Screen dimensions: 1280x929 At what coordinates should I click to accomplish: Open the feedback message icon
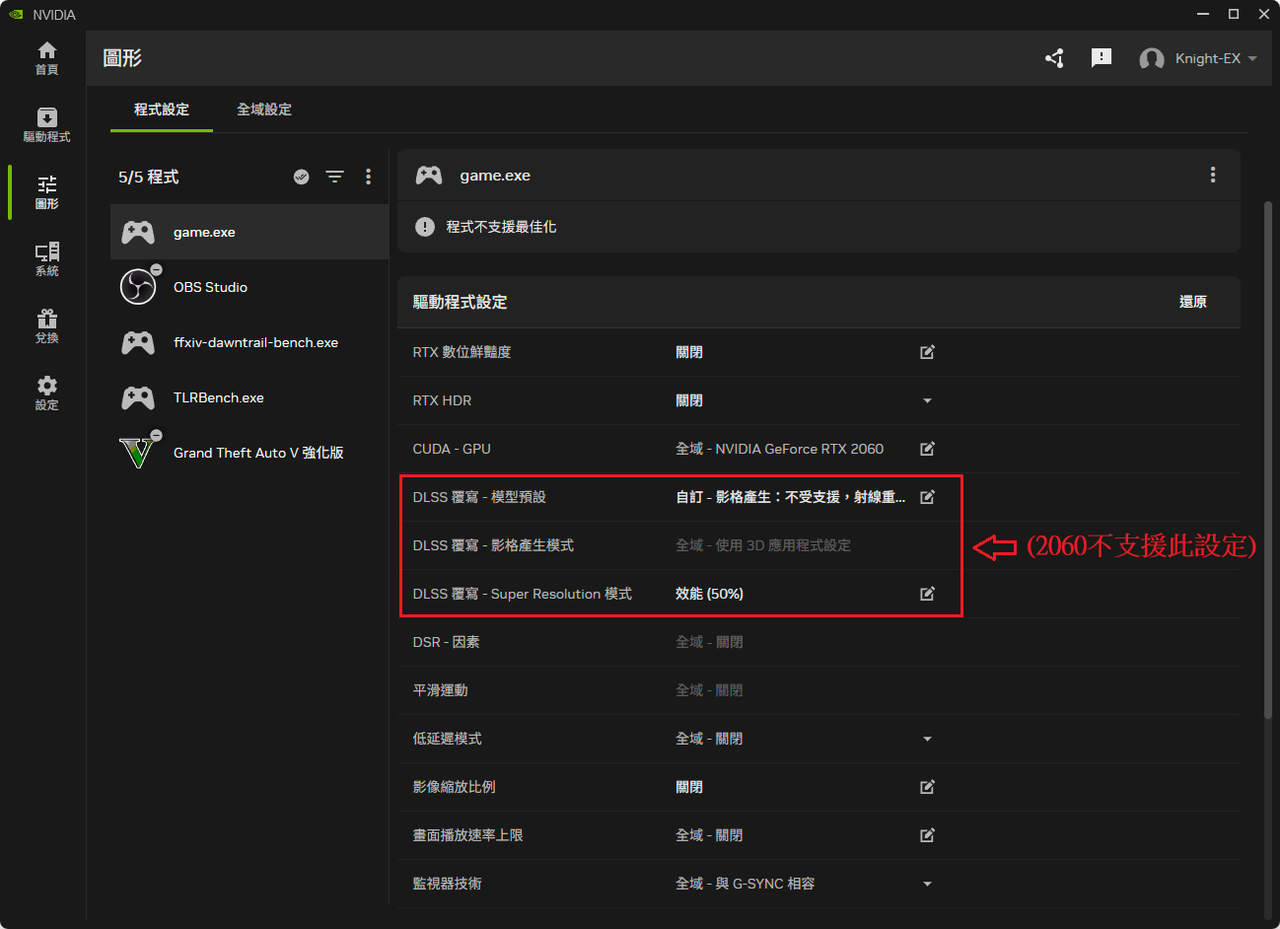1101,59
